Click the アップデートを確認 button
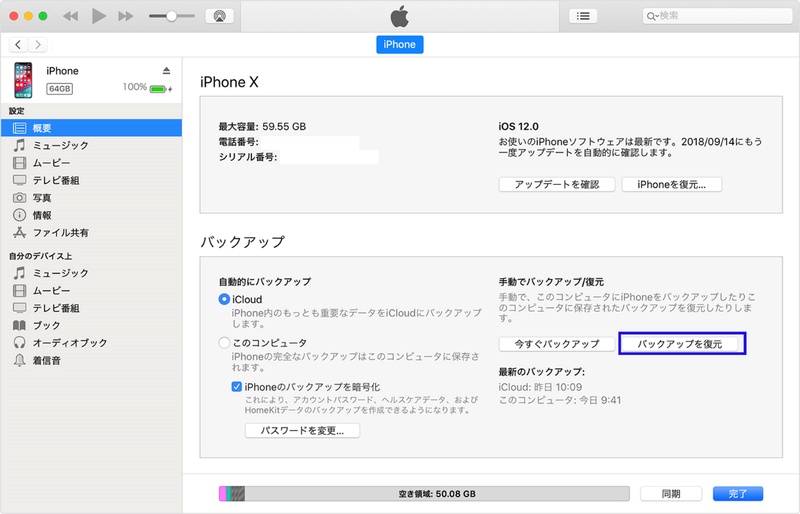The height and width of the screenshot is (514, 800). click(557, 184)
